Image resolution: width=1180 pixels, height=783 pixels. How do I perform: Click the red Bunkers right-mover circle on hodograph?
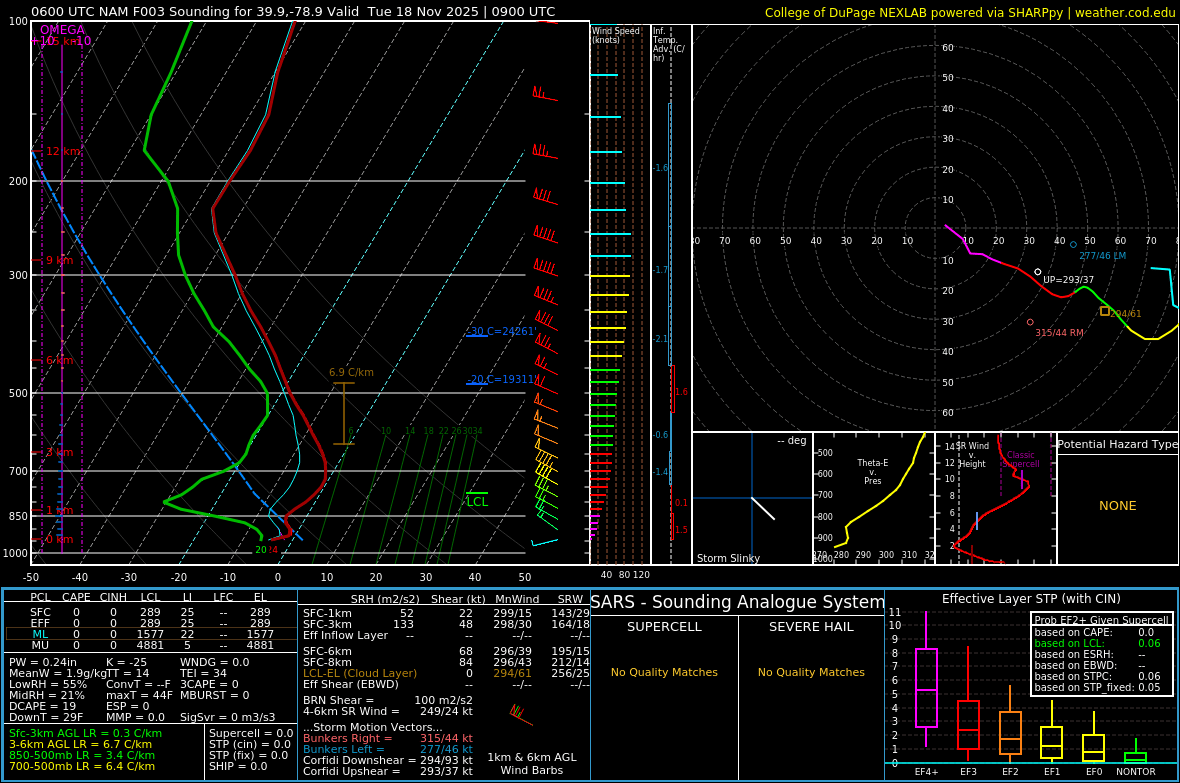pos(1030,322)
